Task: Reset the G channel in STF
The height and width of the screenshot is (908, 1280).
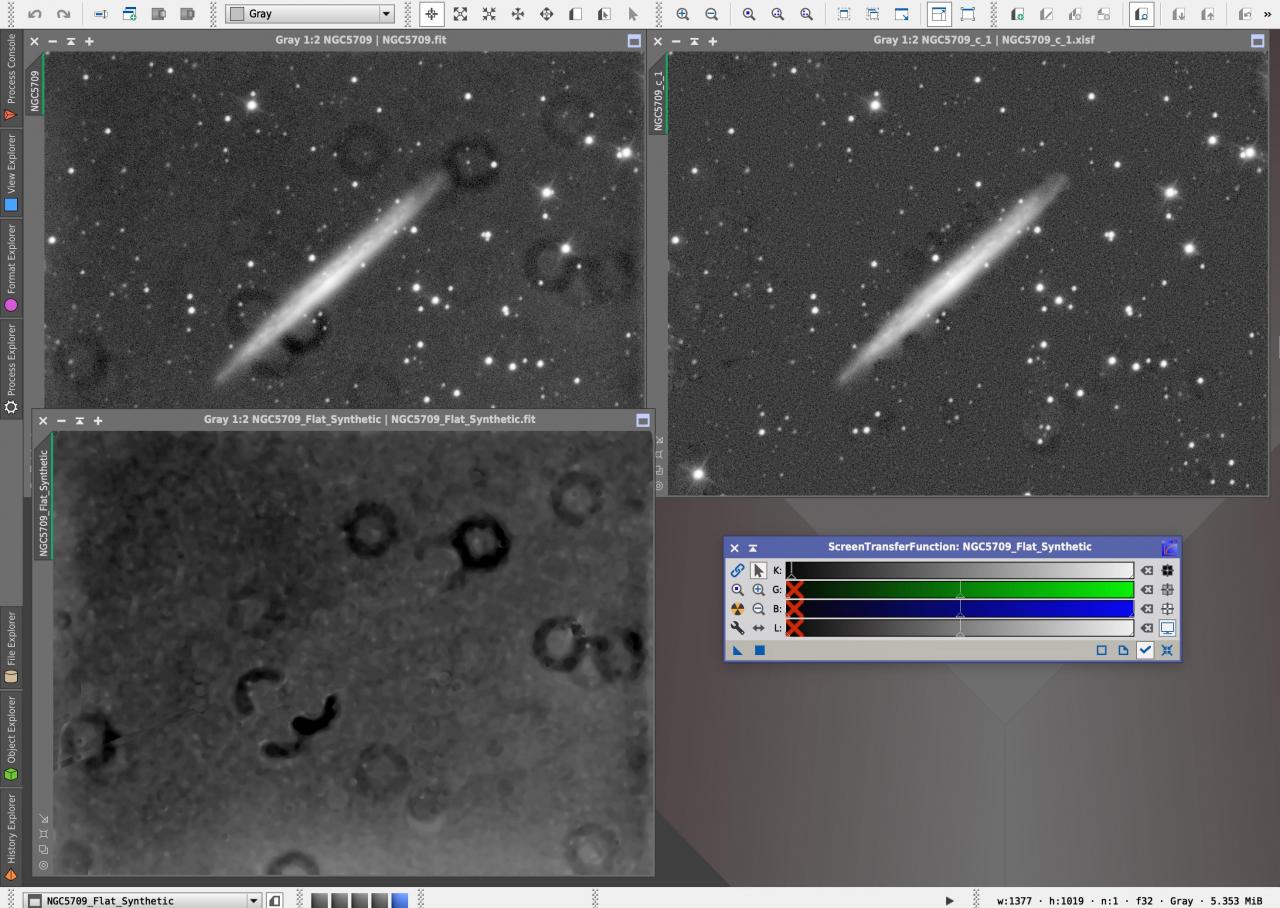Action: [x=1147, y=590]
